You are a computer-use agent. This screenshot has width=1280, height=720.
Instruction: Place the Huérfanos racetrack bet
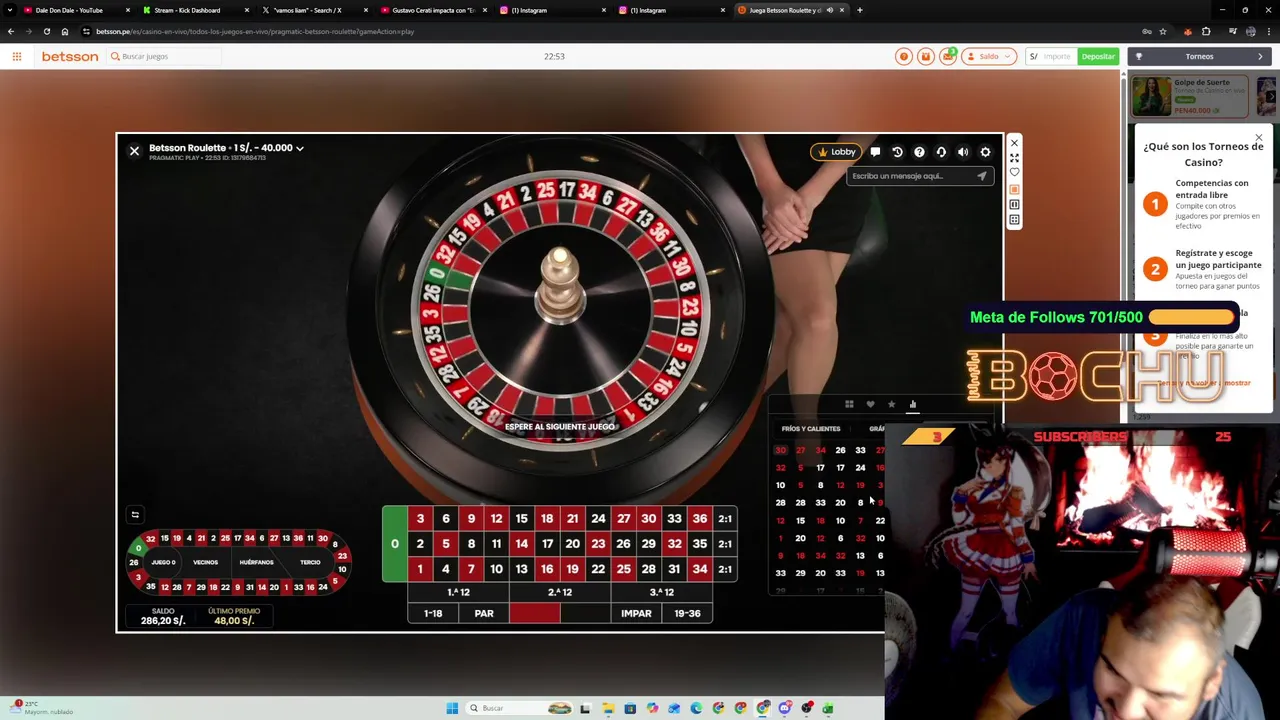click(x=256, y=562)
